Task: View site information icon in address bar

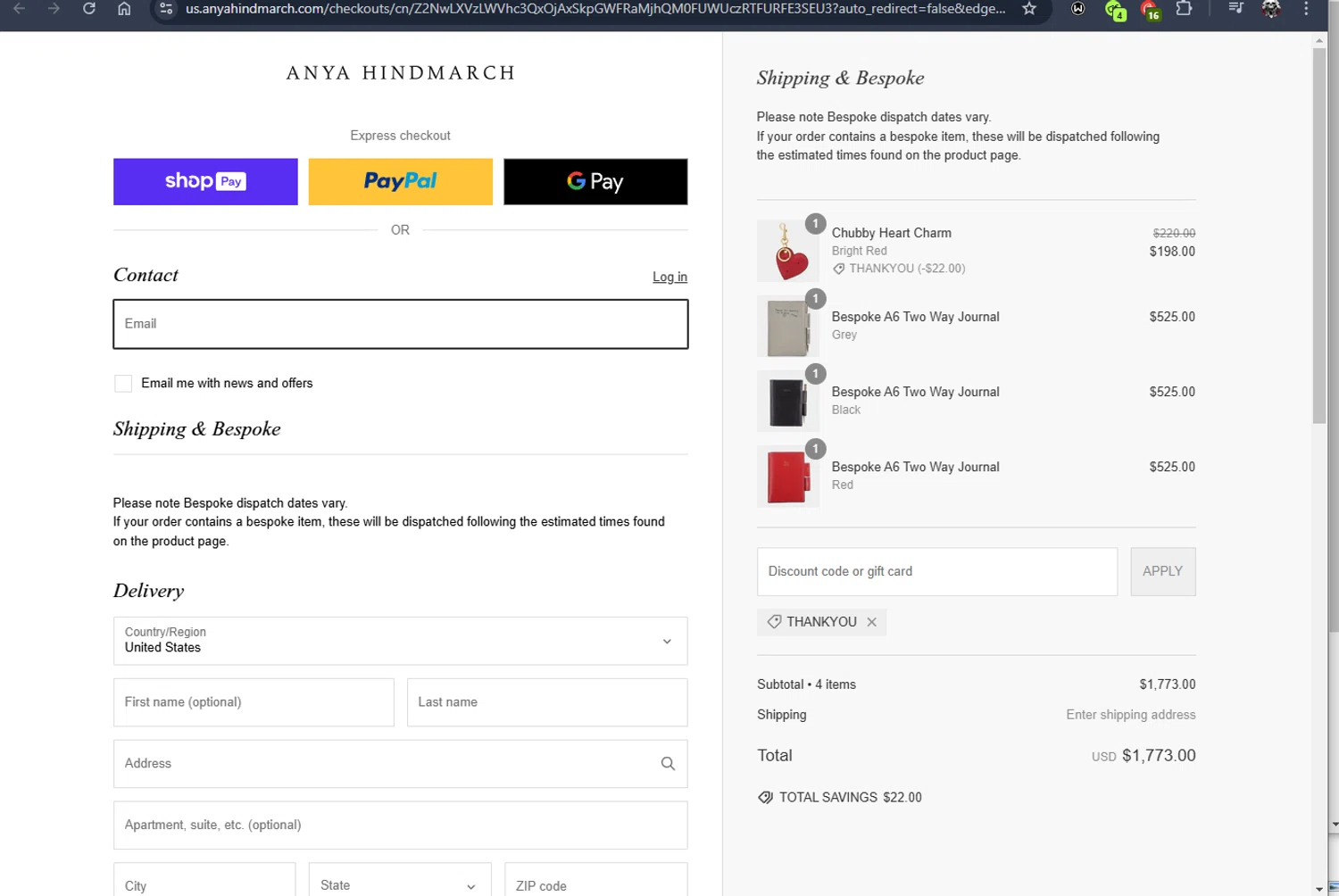Action: pyautogui.click(x=166, y=9)
